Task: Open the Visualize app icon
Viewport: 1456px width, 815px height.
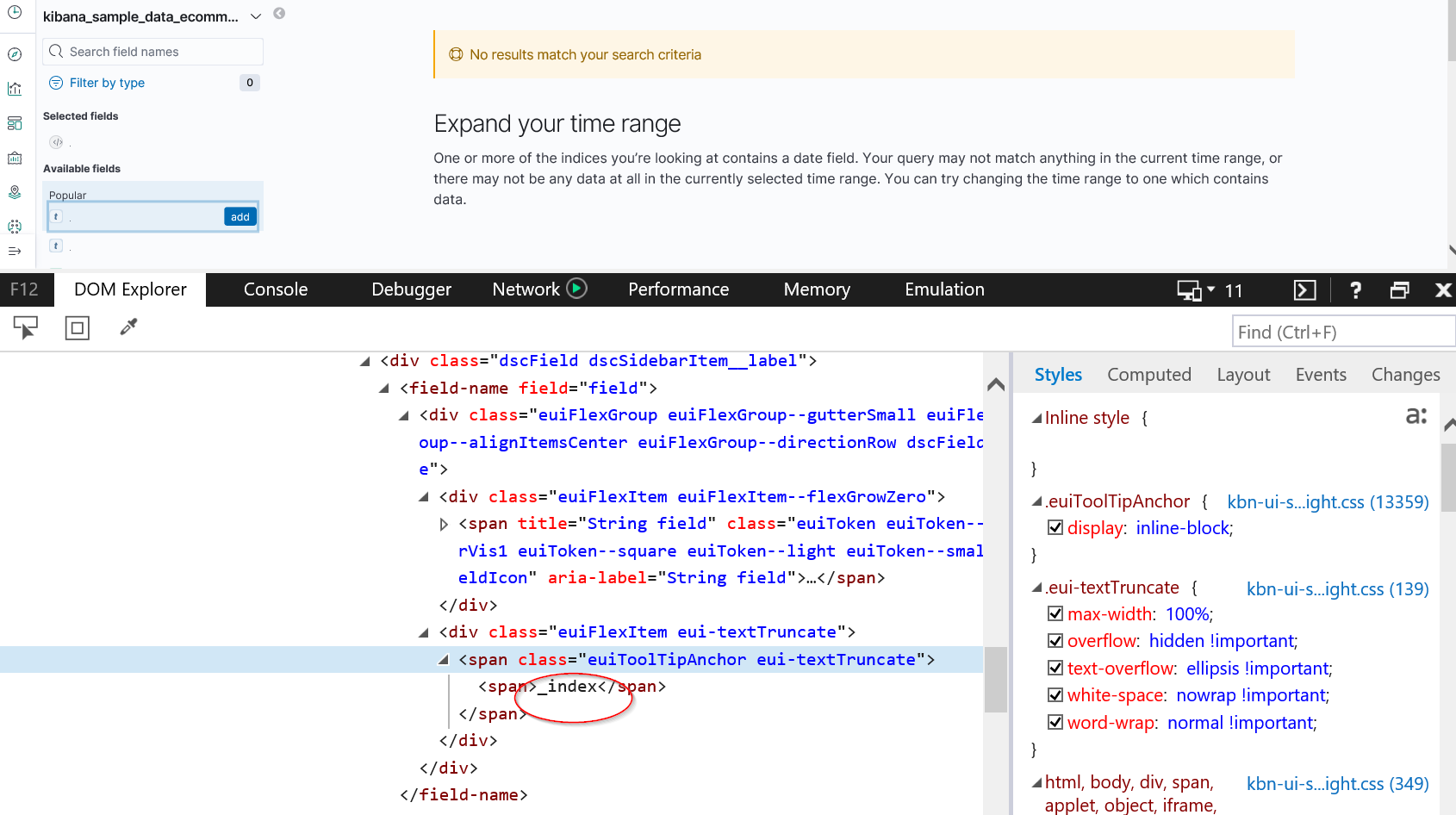Action: click(x=14, y=88)
